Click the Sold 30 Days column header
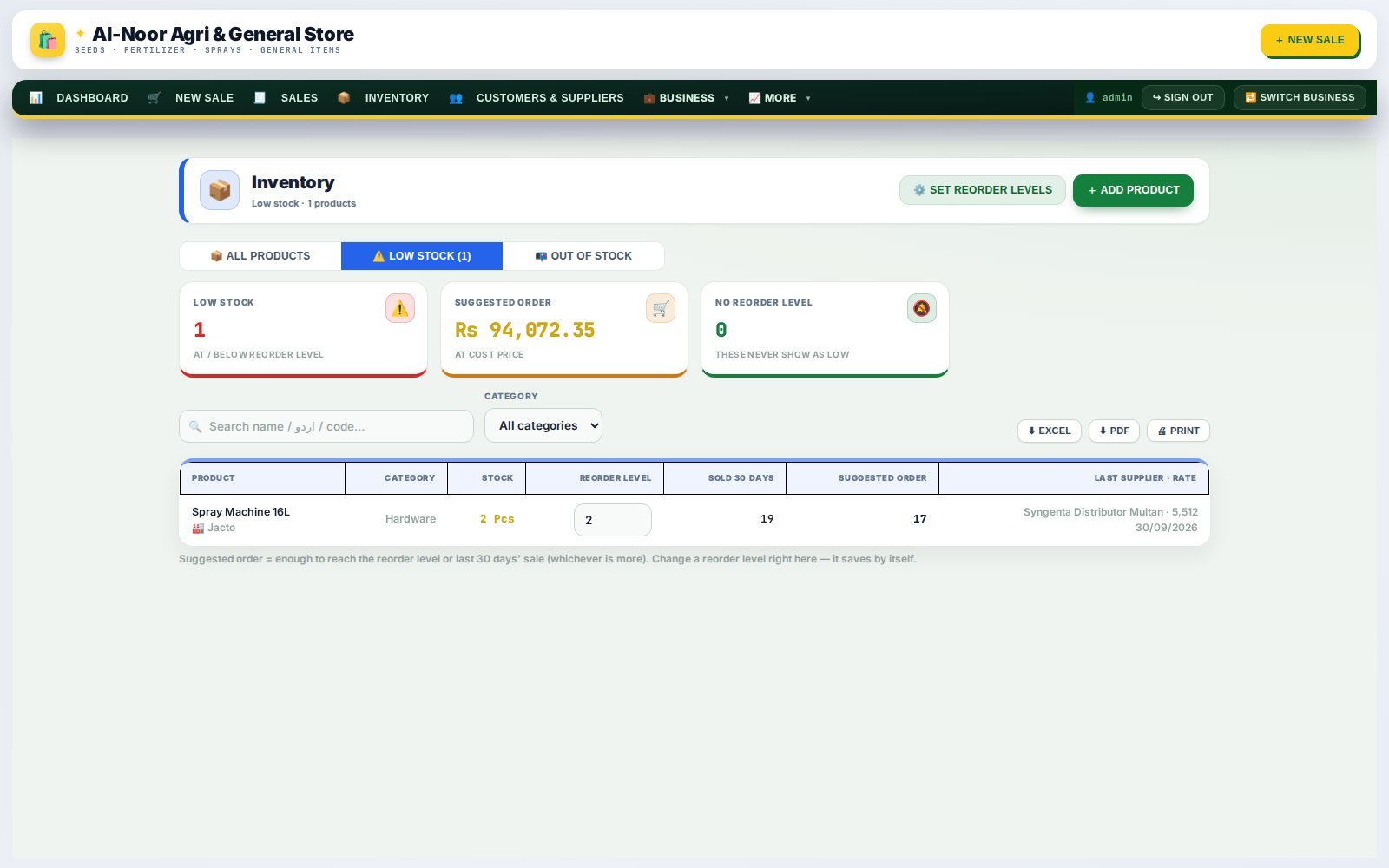The image size is (1389, 868). click(x=725, y=478)
